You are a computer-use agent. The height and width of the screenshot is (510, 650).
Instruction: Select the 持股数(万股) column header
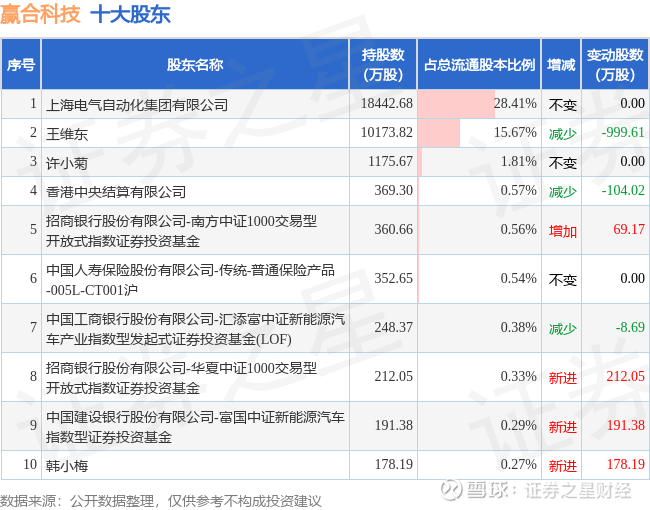click(x=383, y=64)
